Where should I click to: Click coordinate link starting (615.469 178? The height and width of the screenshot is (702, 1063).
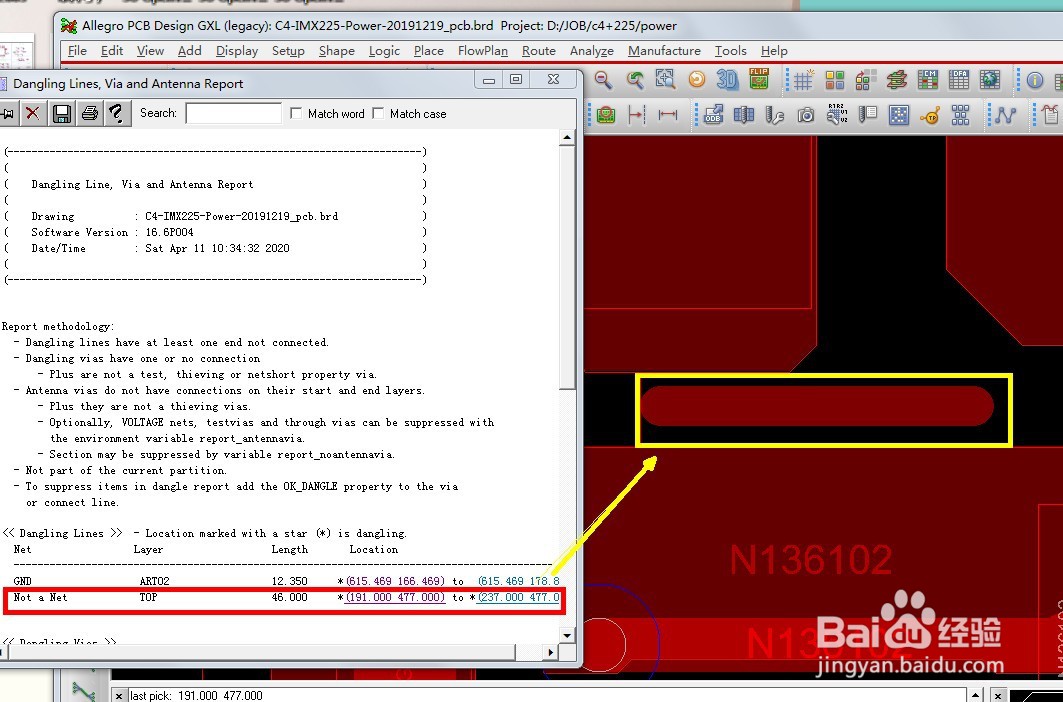pos(519,581)
